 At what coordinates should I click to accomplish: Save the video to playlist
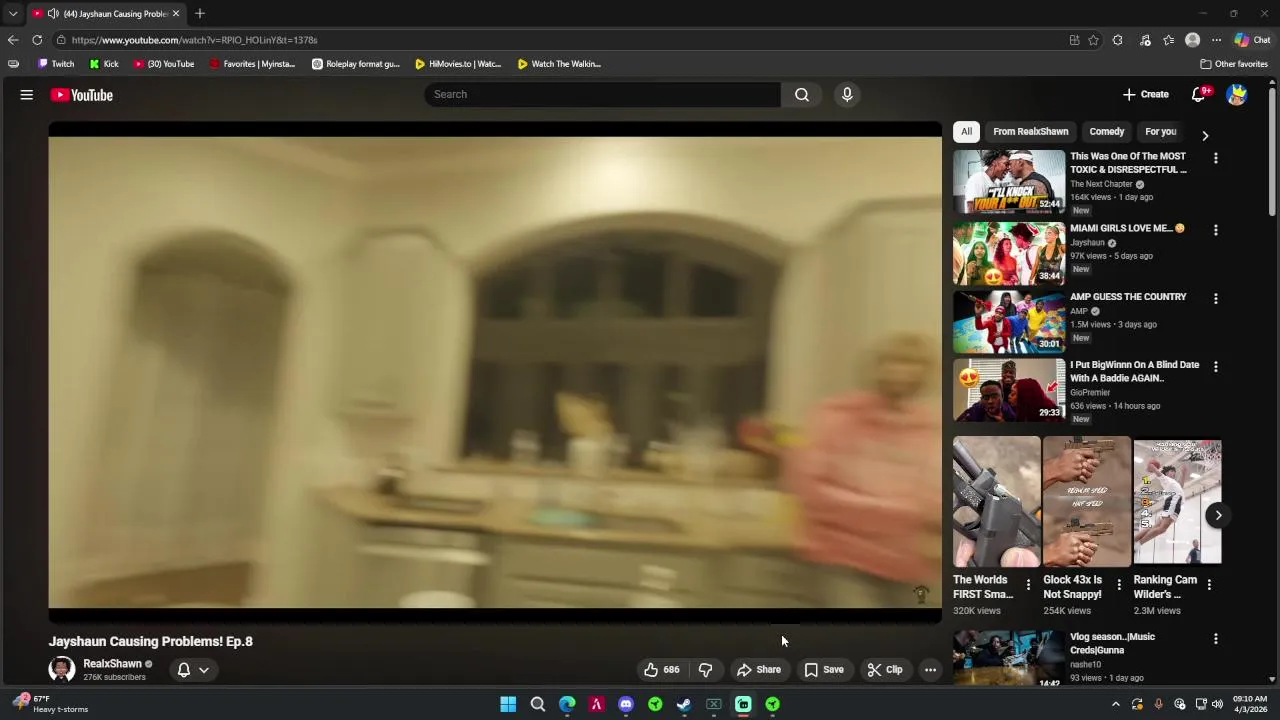pyautogui.click(x=824, y=670)
